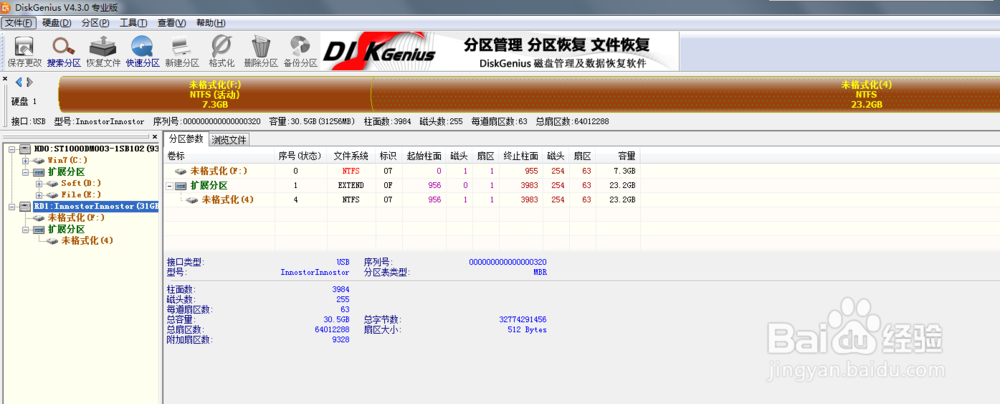Select 未格式化(4) row in partition table
Image resolution: width=1000 pixels, height=404 pixels.
pos(402,200)
